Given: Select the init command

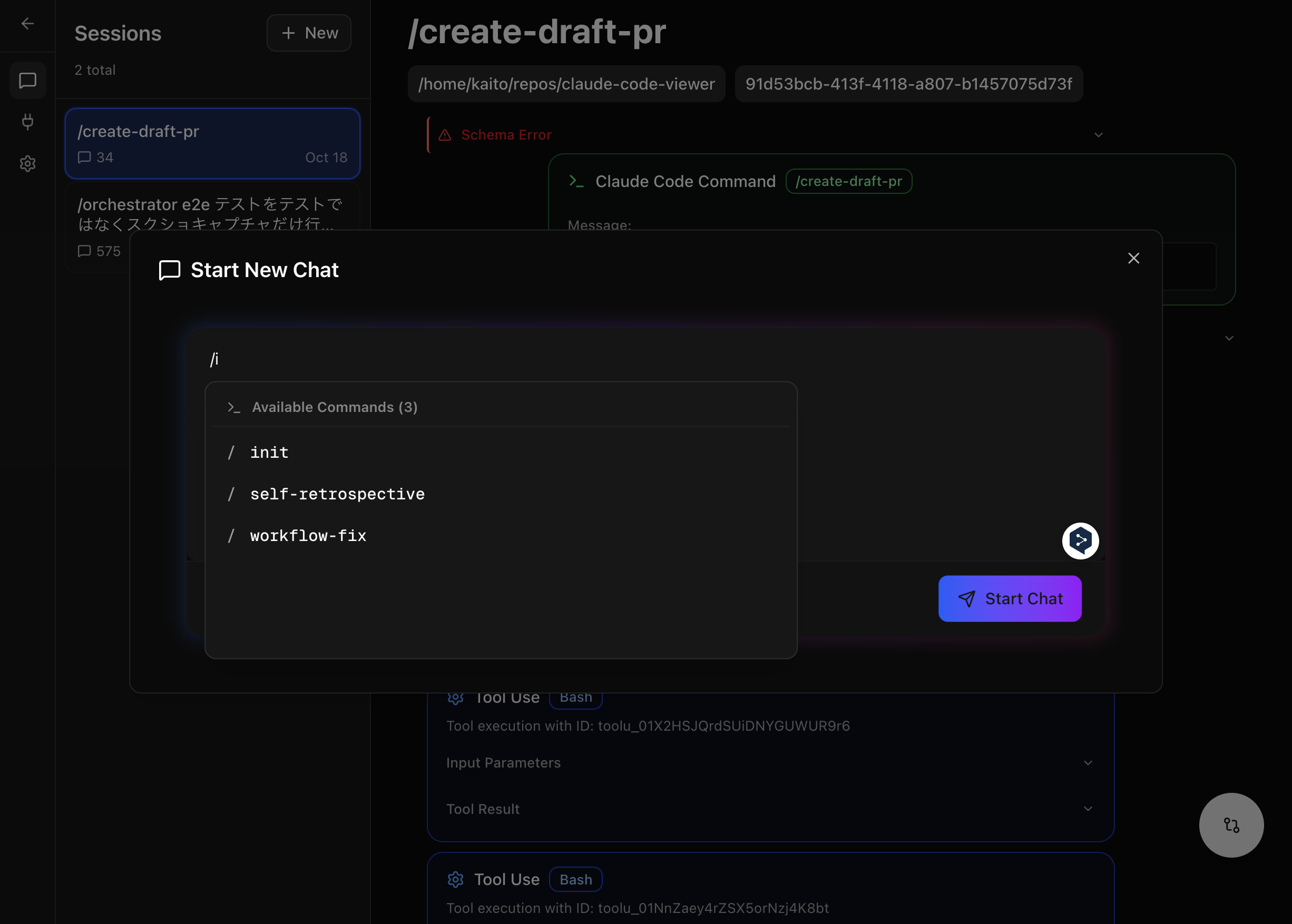Looking at the screenshot, I should click(269, 453).
